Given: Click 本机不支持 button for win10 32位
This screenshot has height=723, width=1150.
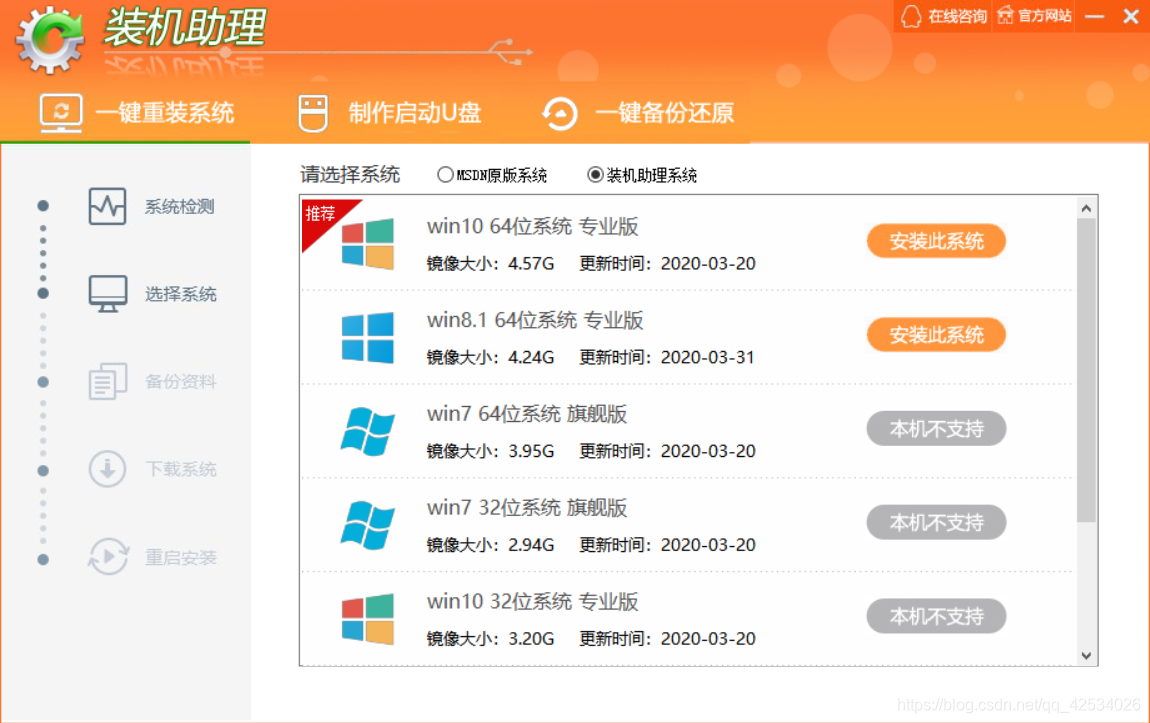Looking at the screenshot, I should point(936,617).
